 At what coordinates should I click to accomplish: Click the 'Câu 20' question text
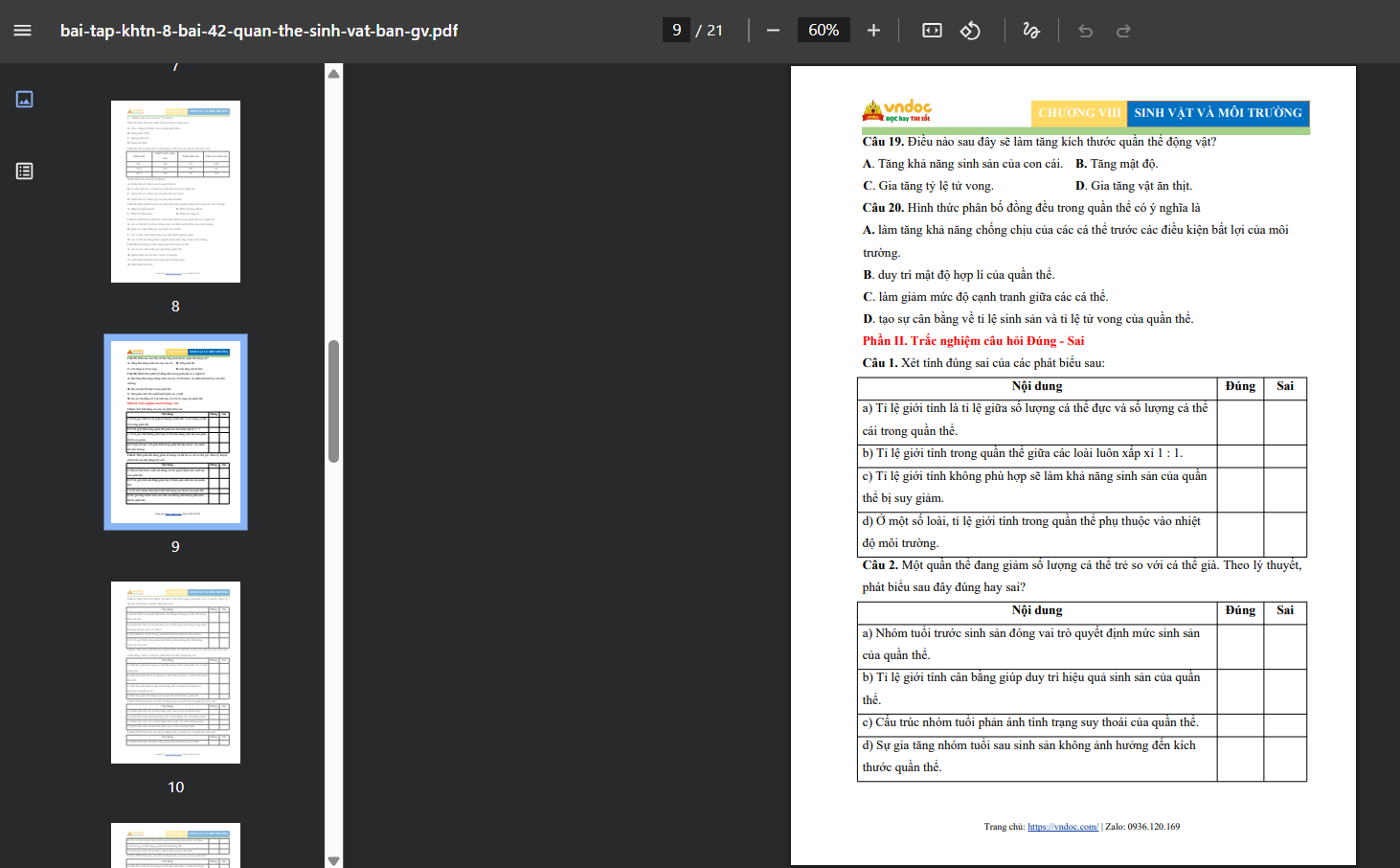1031,208
